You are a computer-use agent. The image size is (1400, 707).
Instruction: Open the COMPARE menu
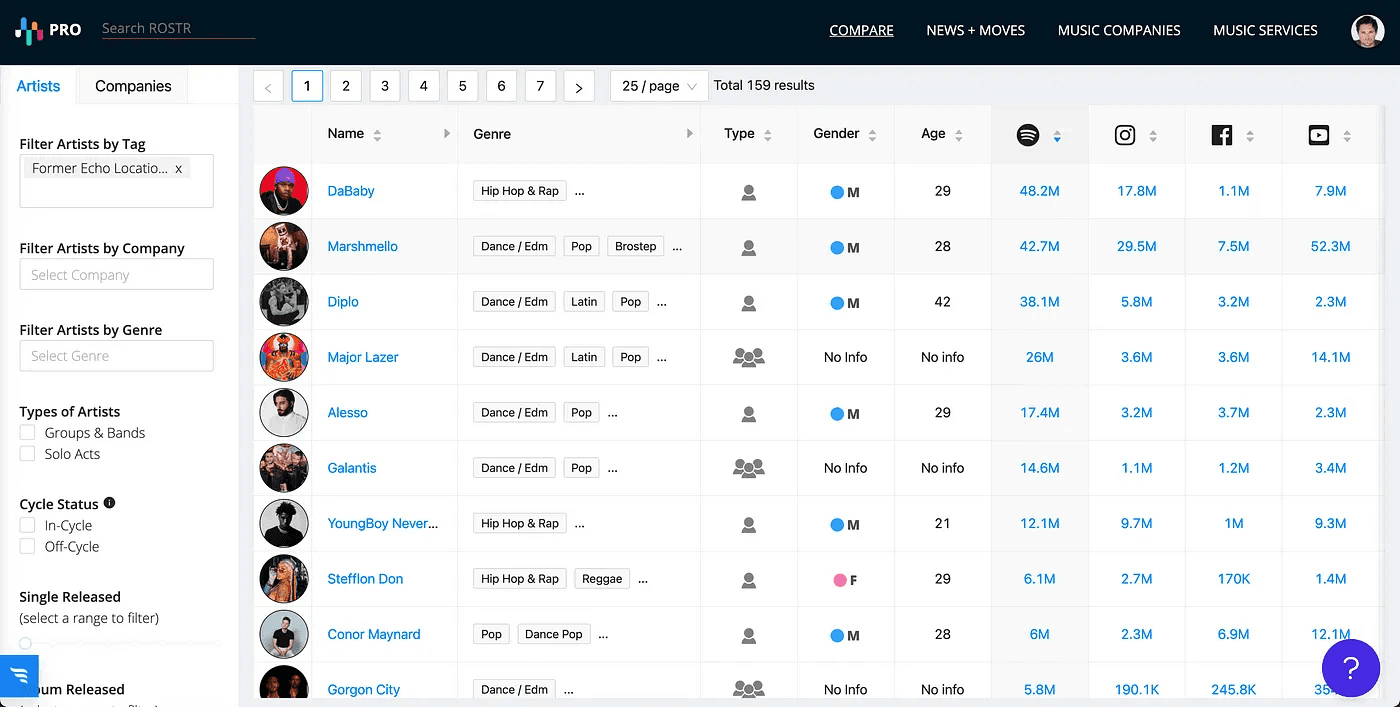pyautogui.click(x=861, y=30)
